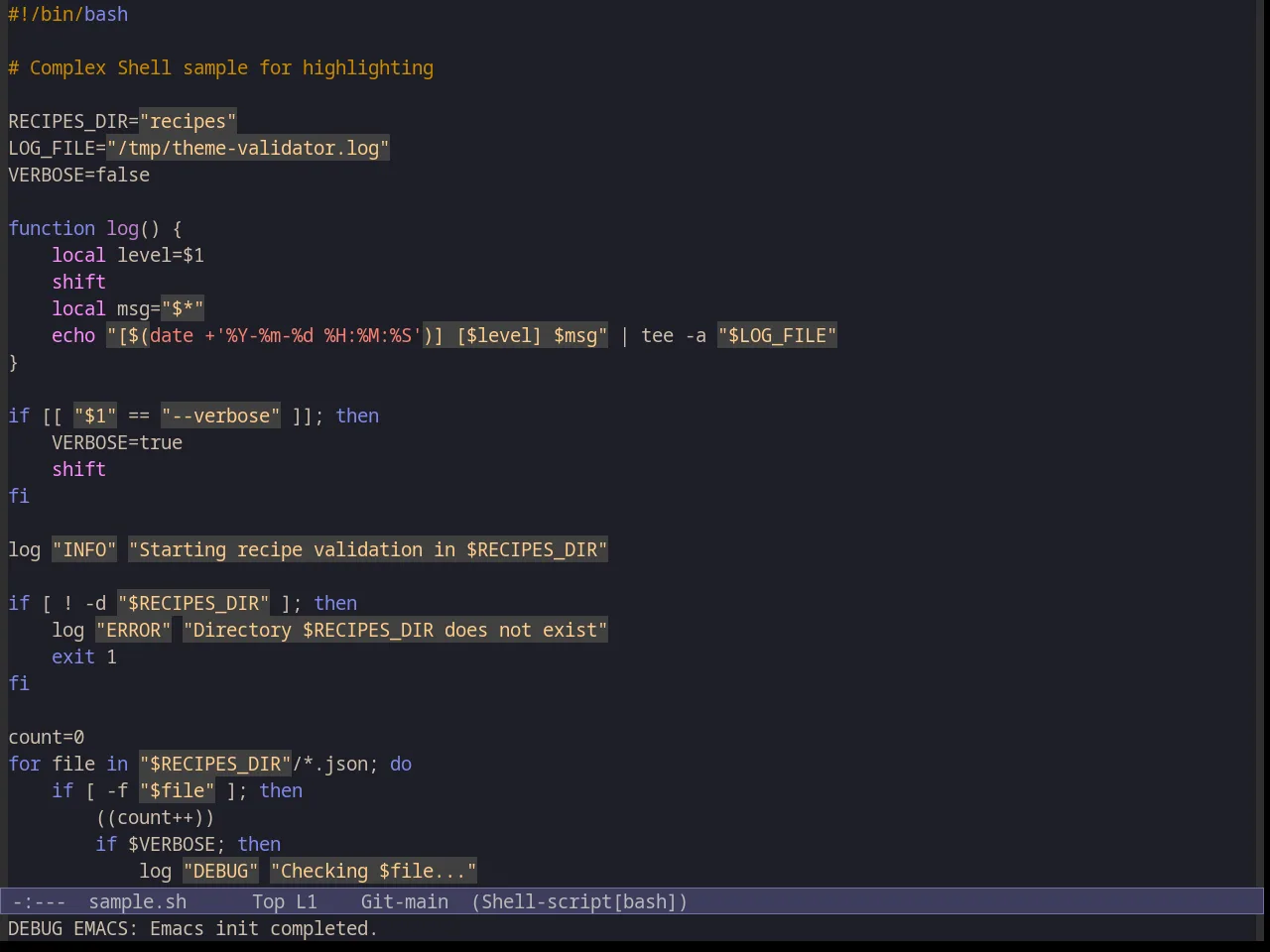Click $VERBOSE in the nested if
The height and width of the screenshot is (952, 1270).
click(x=172, y=844)
